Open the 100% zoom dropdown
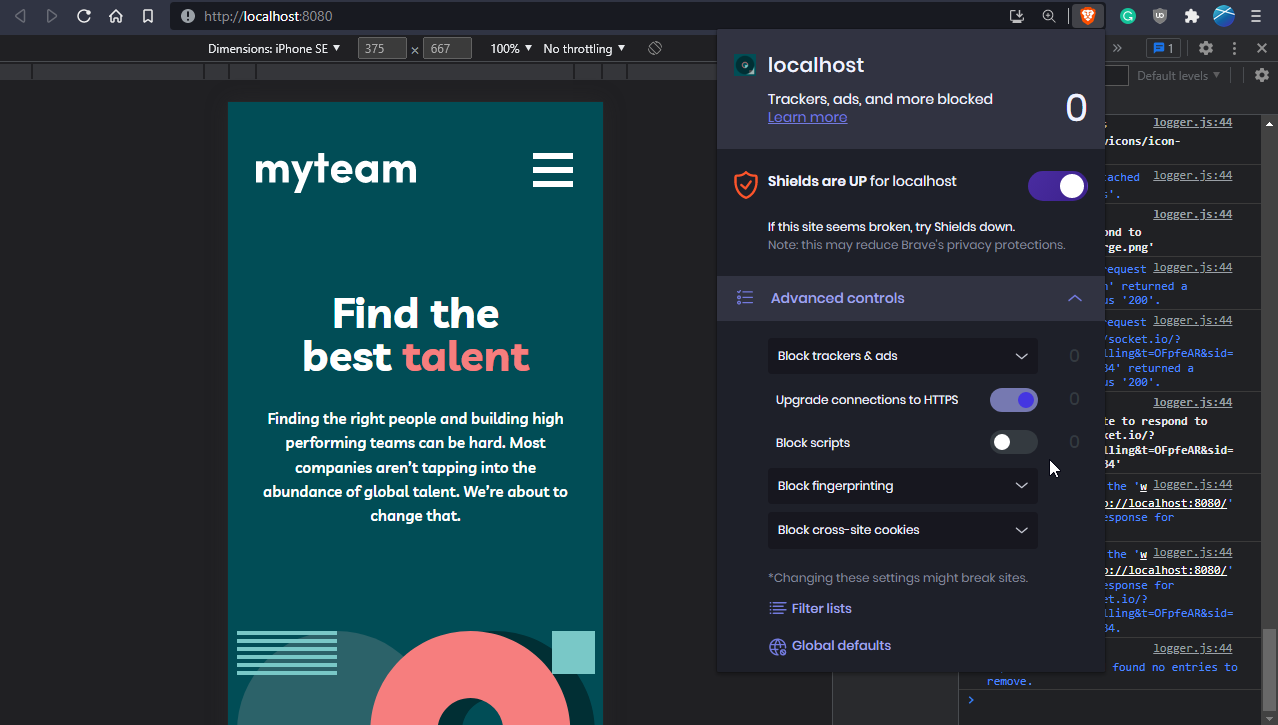The image size is (1278, 725). [x=511, y=48]
